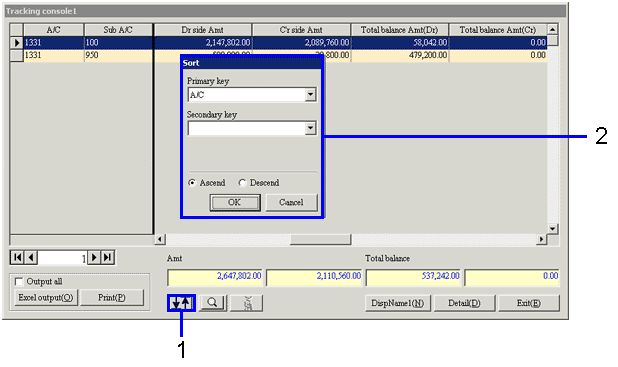
Task: Click the Sort dialog title bar
Action: 251,63
